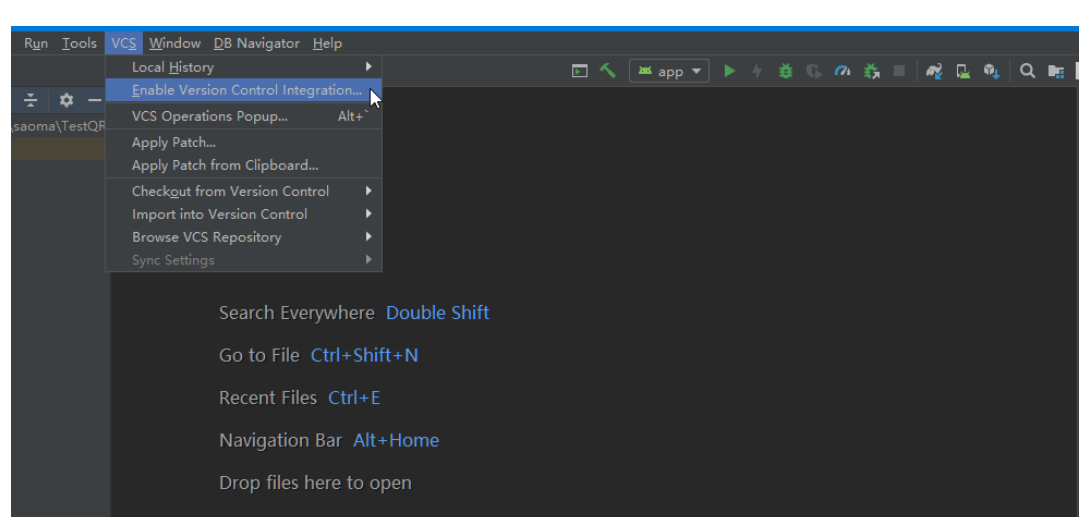
Task: Click the Stop square icon
Action: [x=899, y=71]
